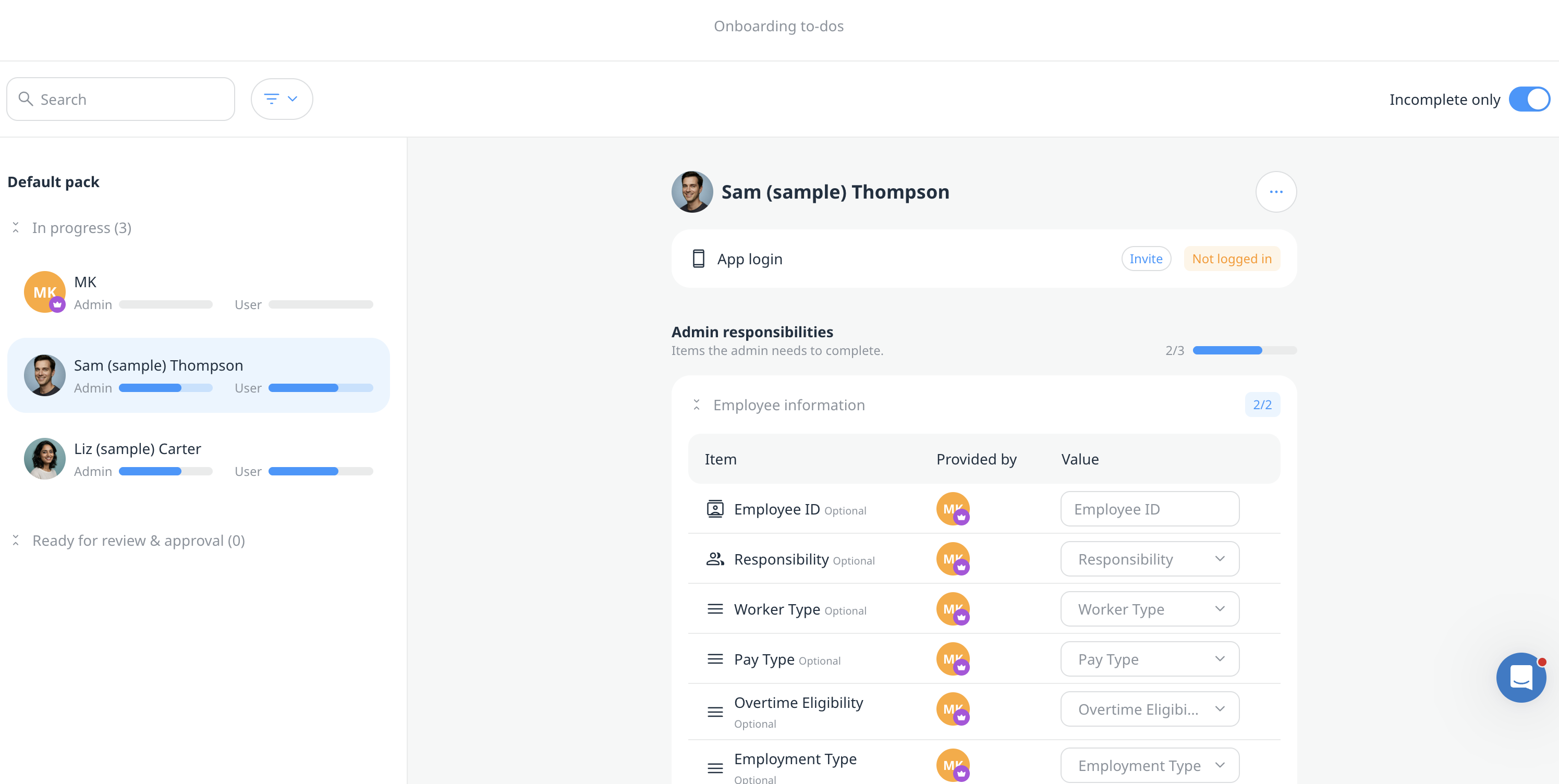
Task: Click the Overtime Eligibility list icon
Action: (x=715, y=712)
